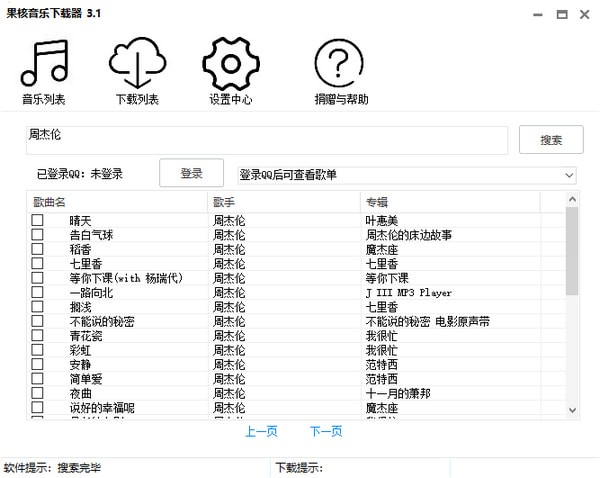Select checkbox for 不能说的秘密 song
This screenshot has width=600, height=478.
click(x=37, y=321)
